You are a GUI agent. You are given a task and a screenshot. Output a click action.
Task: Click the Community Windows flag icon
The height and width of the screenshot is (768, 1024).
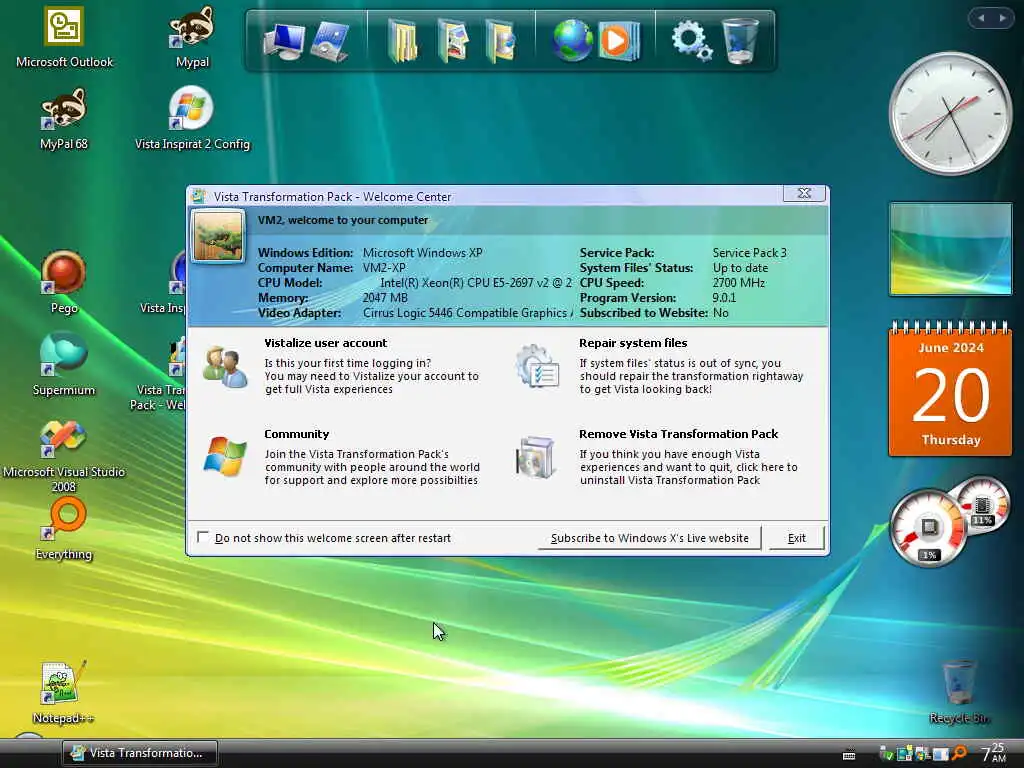pyautogui.click(x=225, y=456)
